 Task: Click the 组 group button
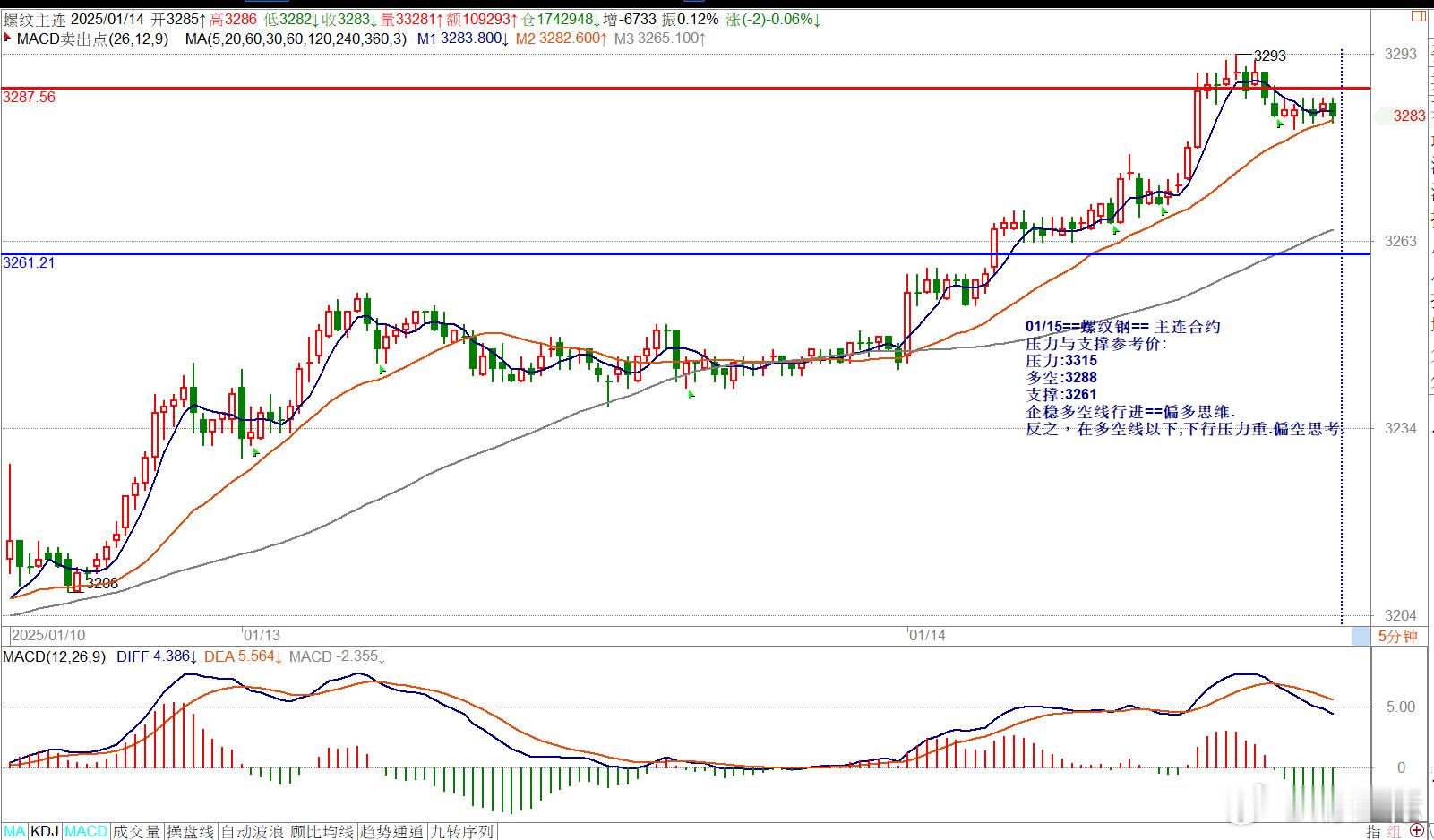point(1395,831)
